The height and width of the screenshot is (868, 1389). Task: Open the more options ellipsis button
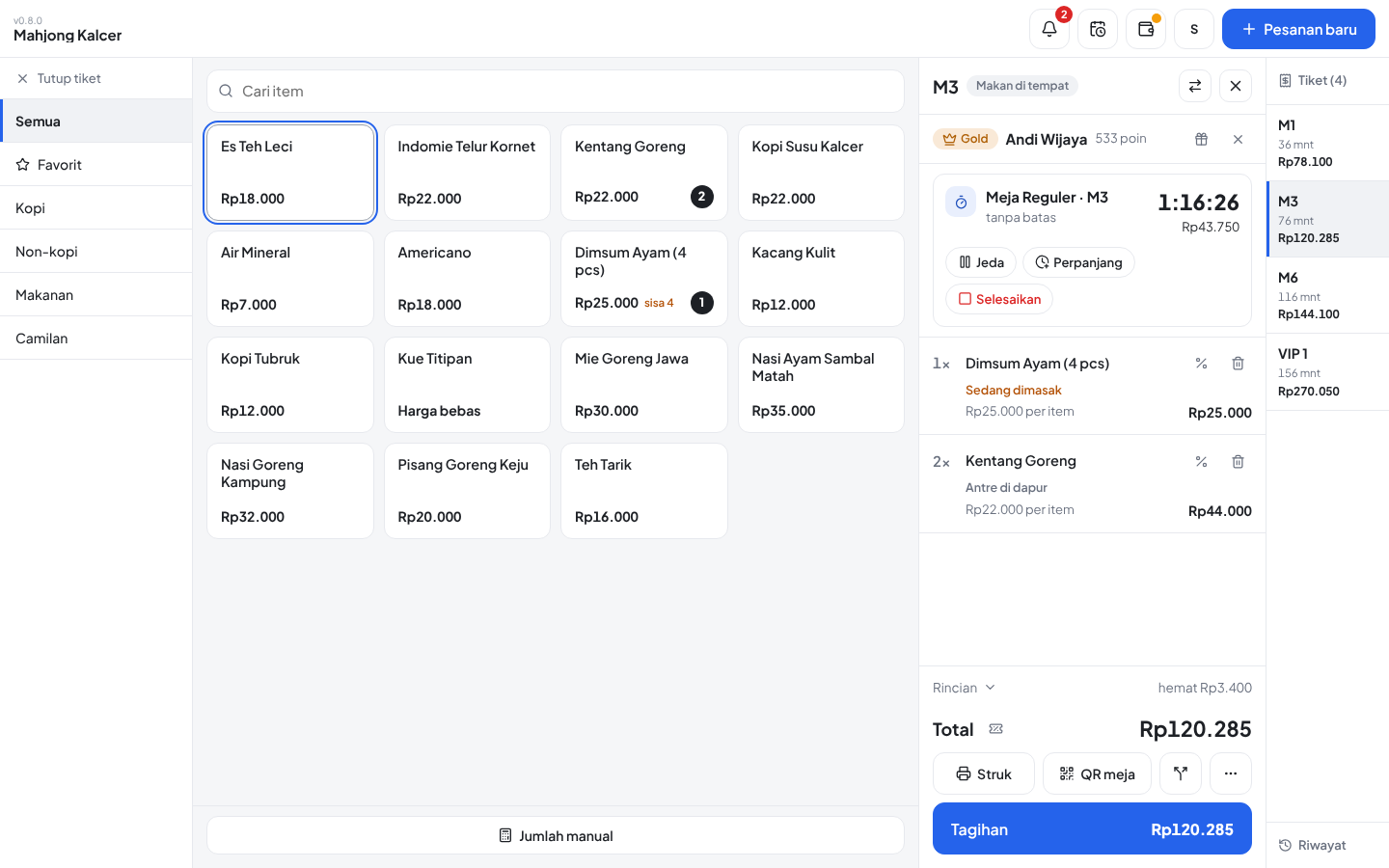click(x=1231, y=773)
